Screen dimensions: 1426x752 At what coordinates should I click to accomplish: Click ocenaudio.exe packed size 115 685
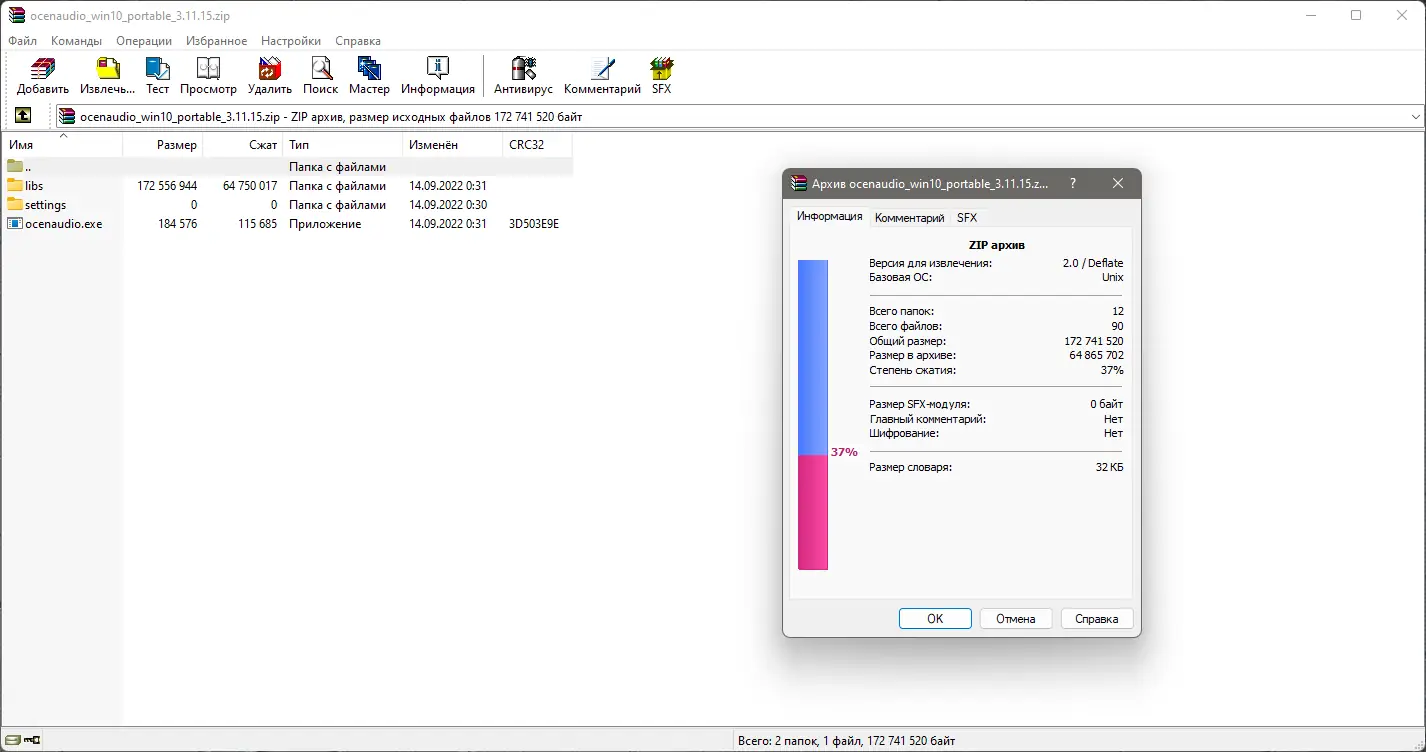[257, 224]
